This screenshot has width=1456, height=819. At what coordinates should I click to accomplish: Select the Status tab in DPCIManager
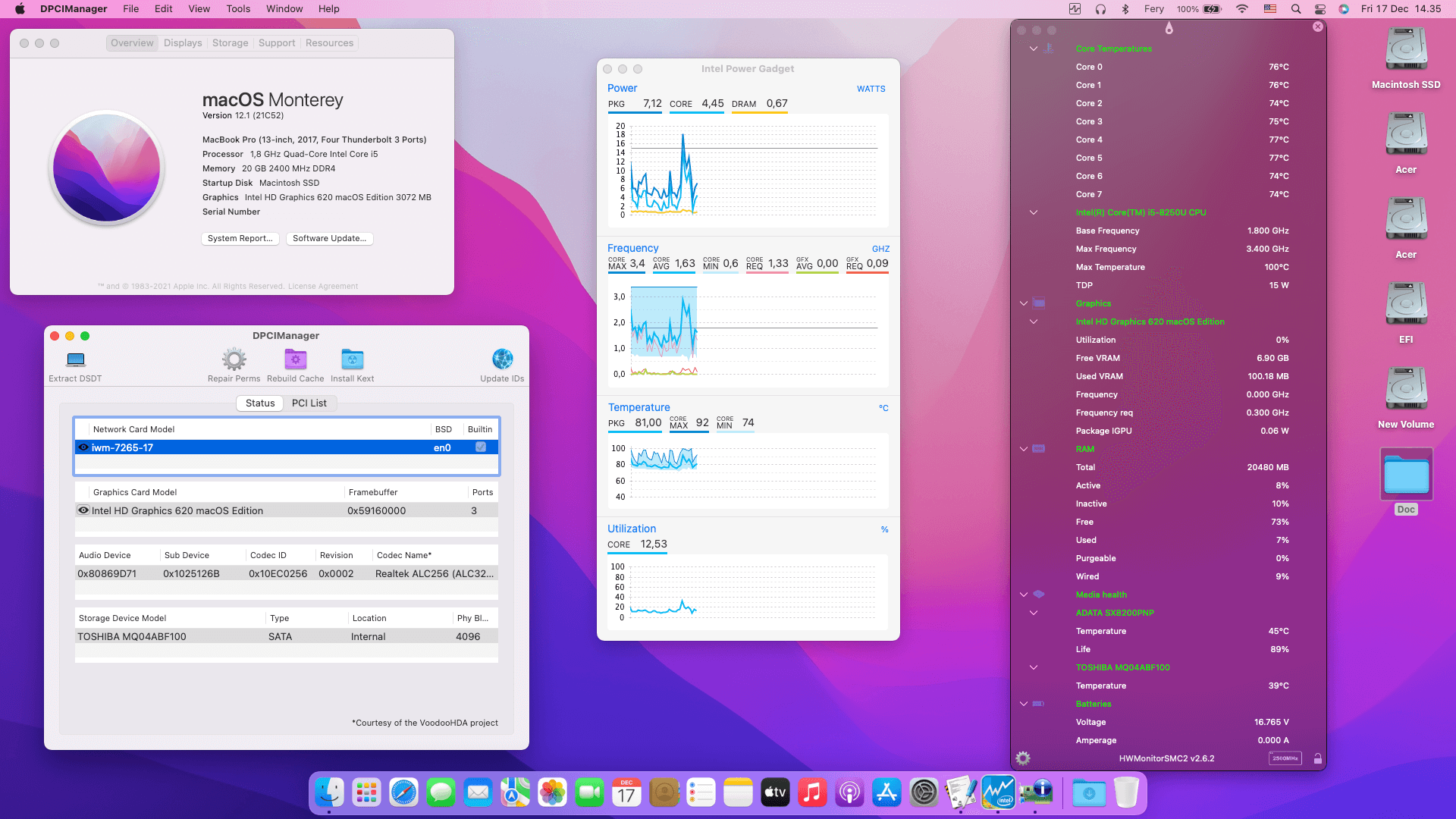click(x=260, y=403)
